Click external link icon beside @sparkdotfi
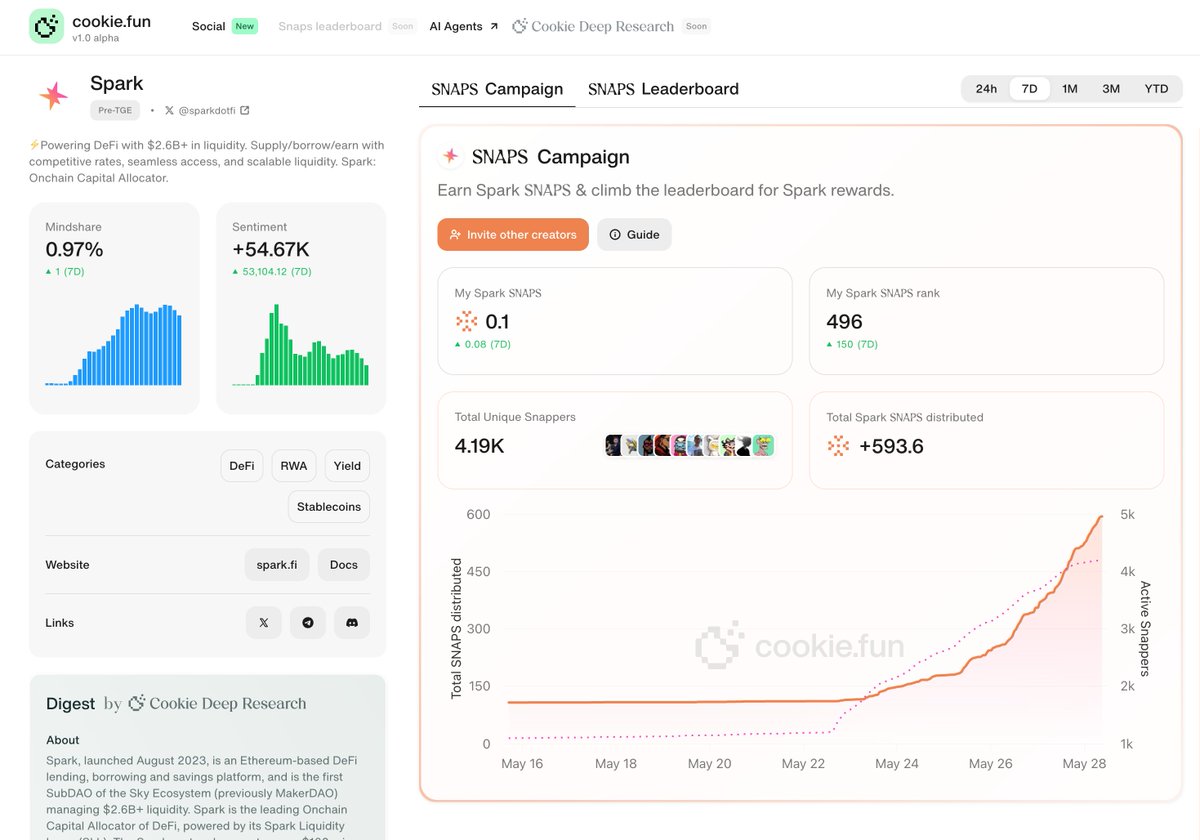The image size is (1200, 840). [x=245, y=110]
